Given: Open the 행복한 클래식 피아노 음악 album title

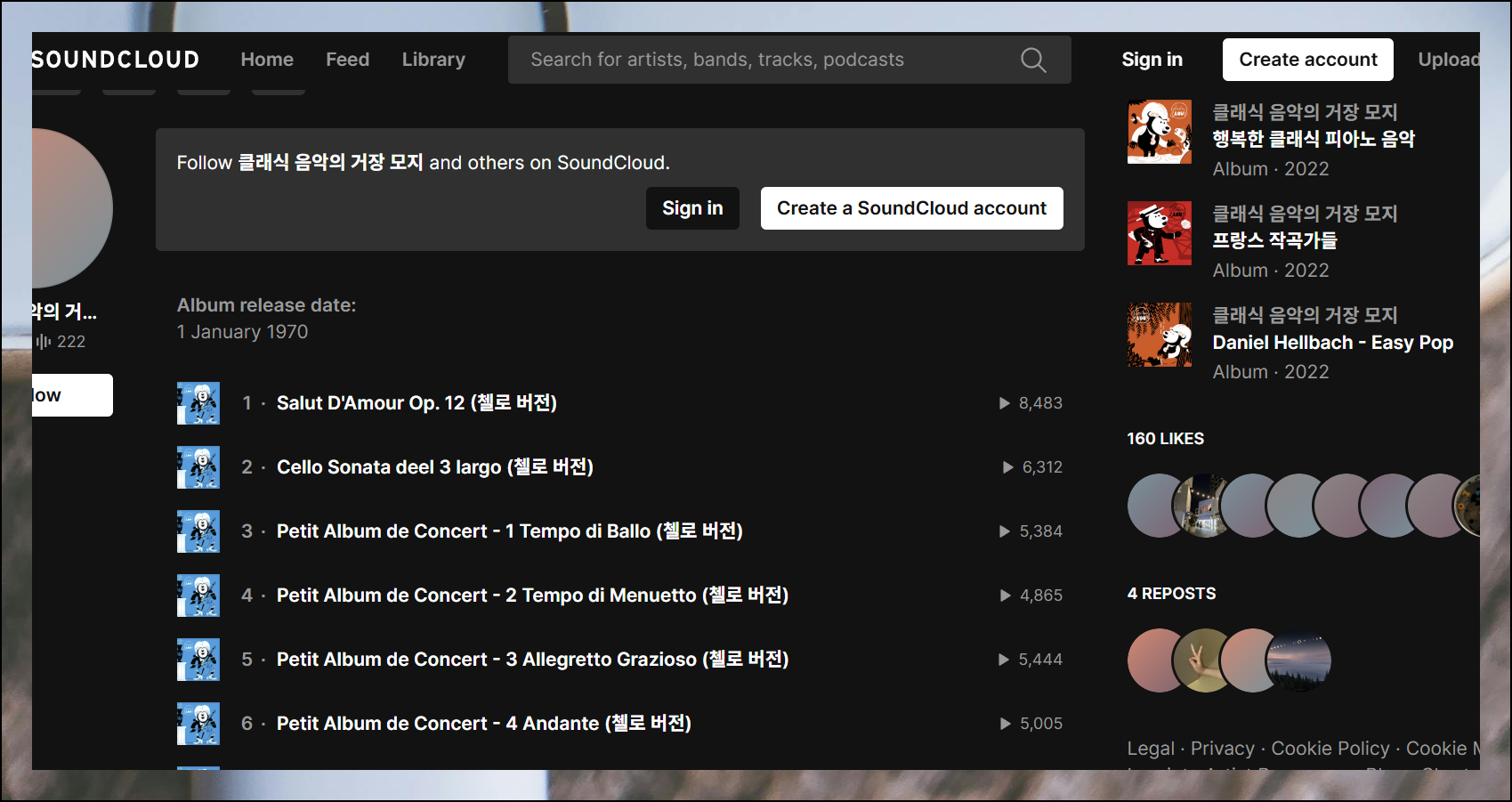Looking at the screenshot, I should (x=1314, y=139).
